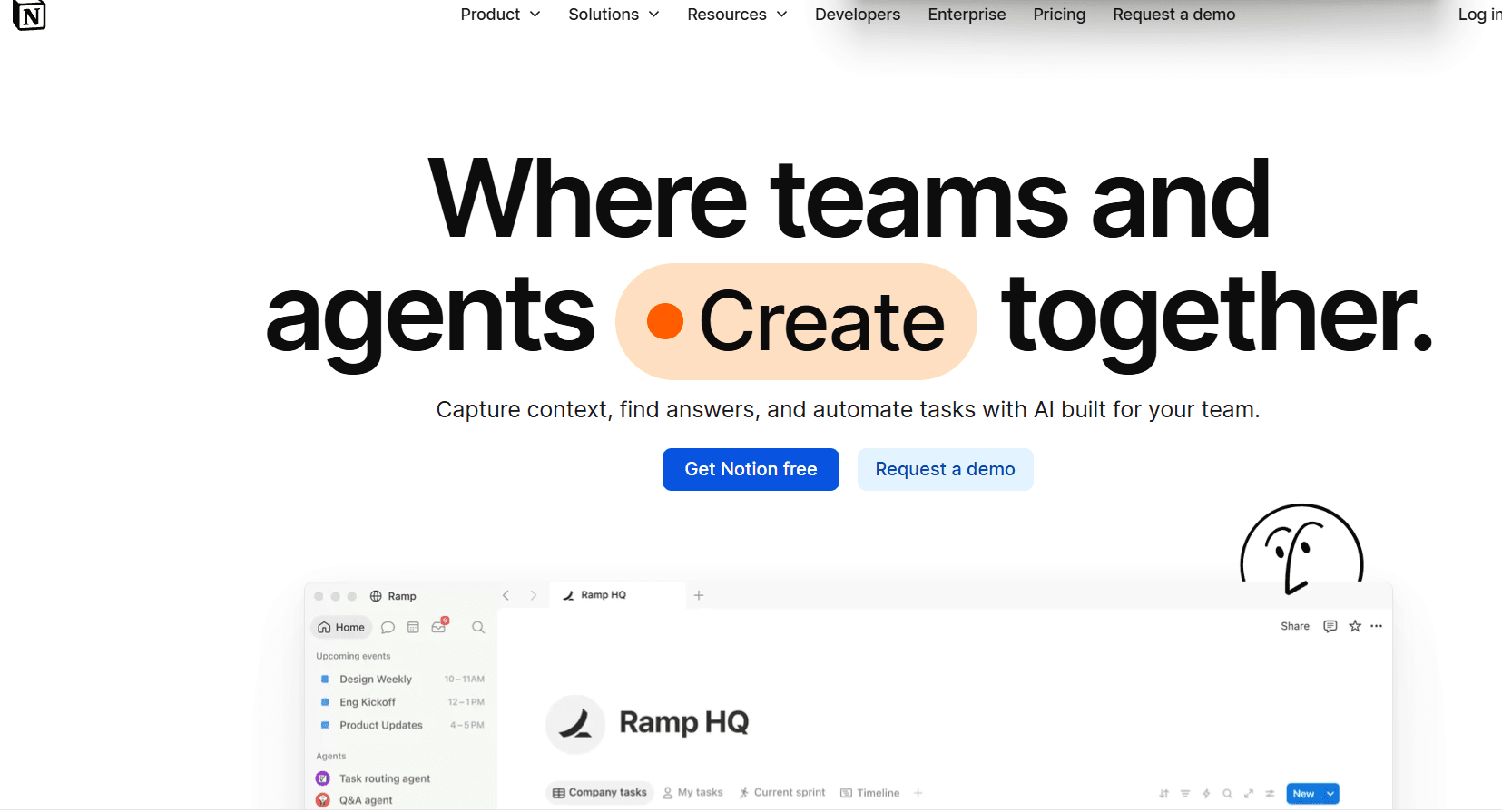Click the search icon in the view toolbar
1502x812 pixels.
(1227, 794)
